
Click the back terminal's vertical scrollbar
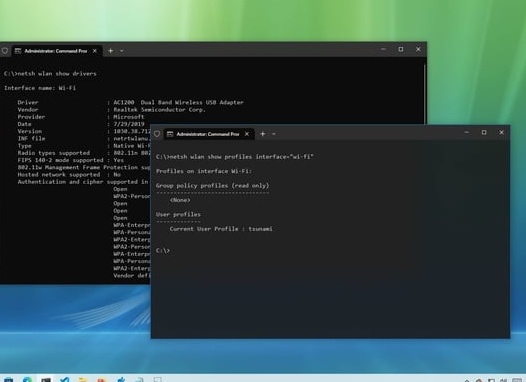point(425,94)
